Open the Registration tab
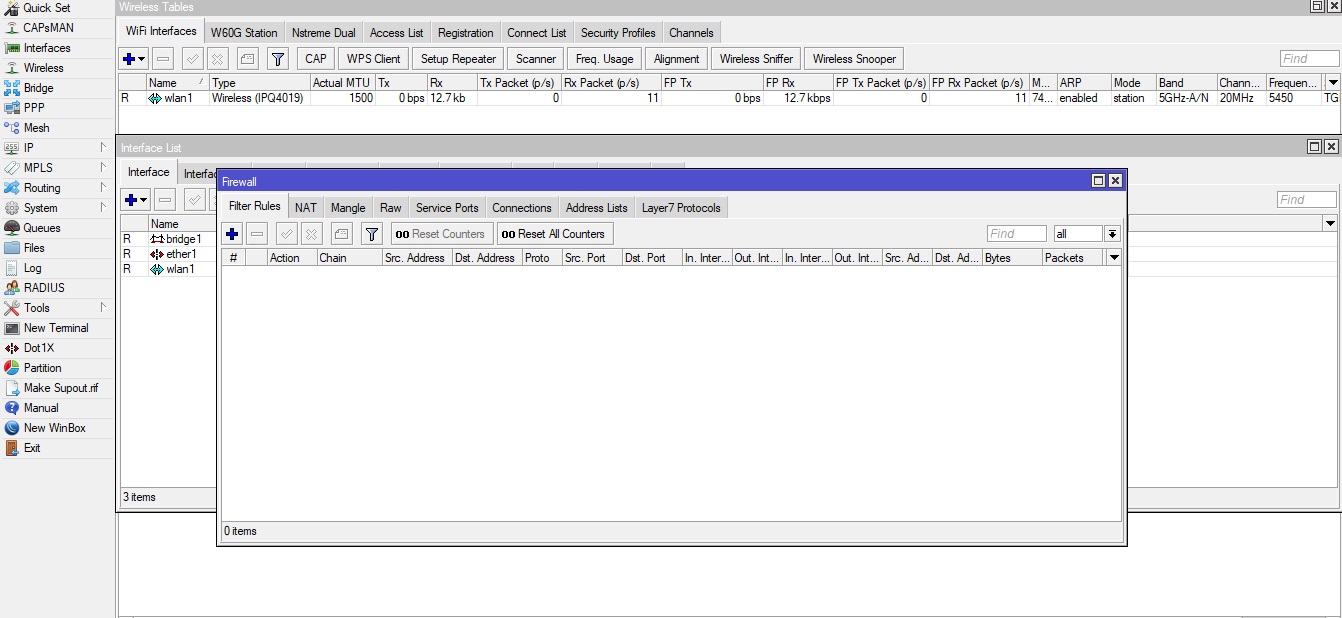The width and height of the screenshot is (1342, 618). click(x=465, y=33)
